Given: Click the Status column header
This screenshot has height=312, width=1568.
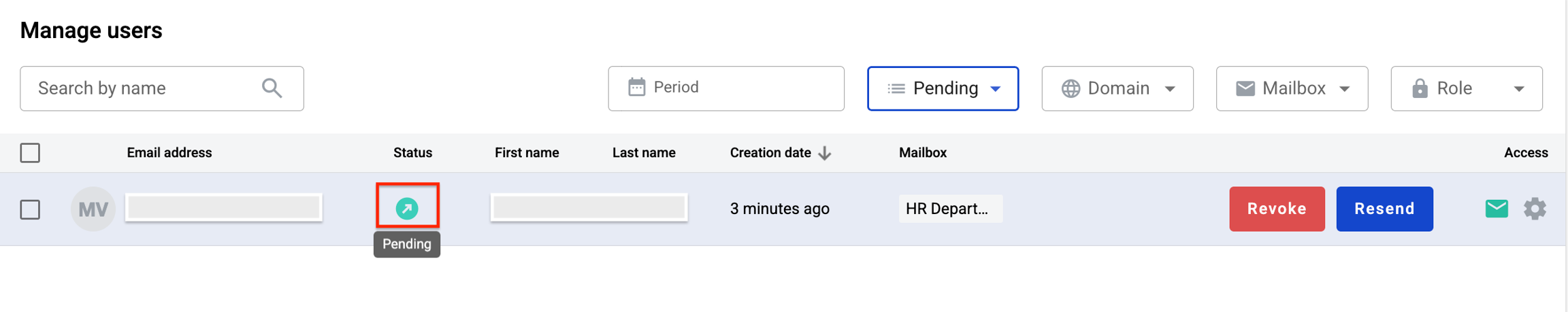Looking at the screenshot, I should coord(412,153).
